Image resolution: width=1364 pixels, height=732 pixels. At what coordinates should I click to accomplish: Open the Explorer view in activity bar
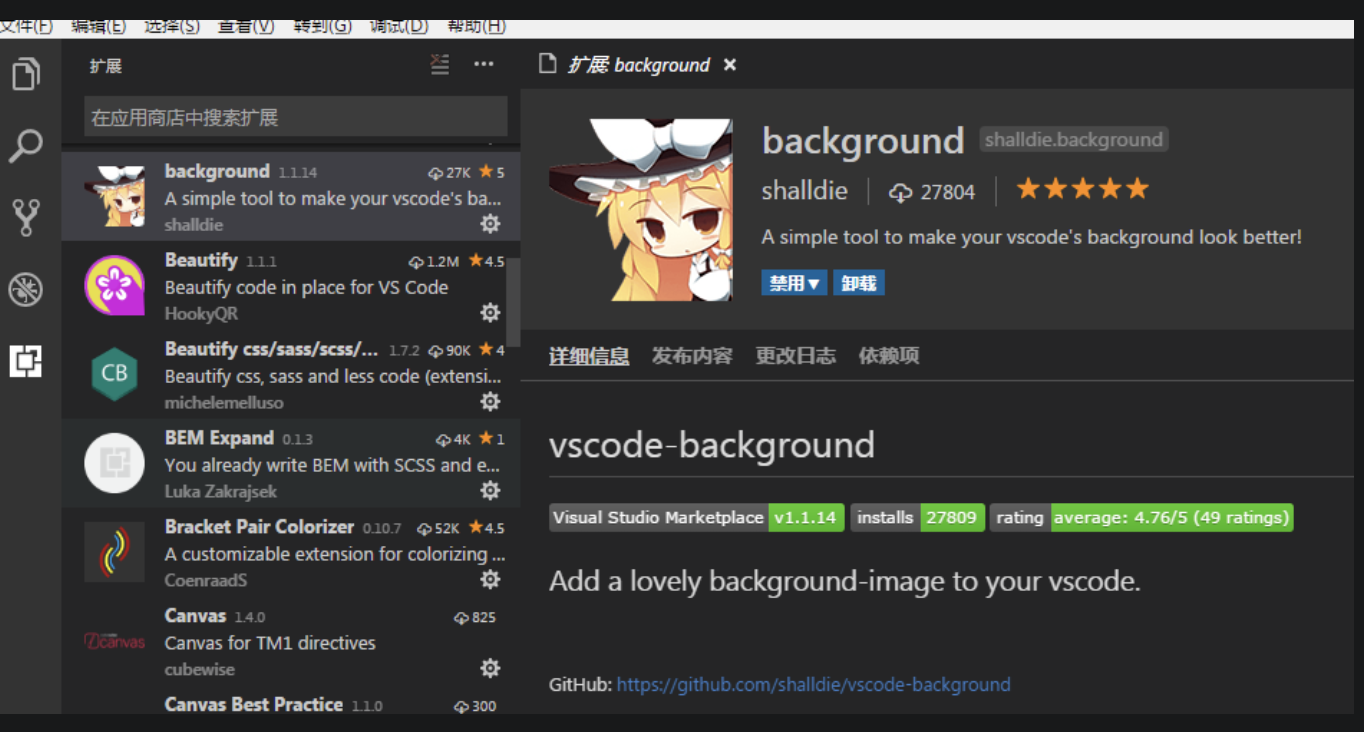pyautogui.click(x=26, y=73)
